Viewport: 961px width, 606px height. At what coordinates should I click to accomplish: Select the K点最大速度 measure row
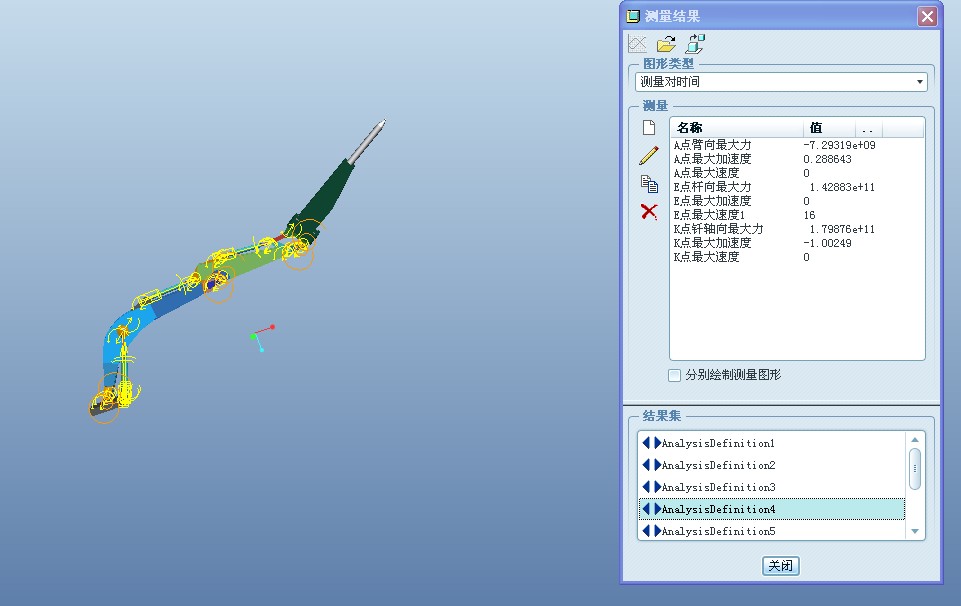(x=797, y=257)
